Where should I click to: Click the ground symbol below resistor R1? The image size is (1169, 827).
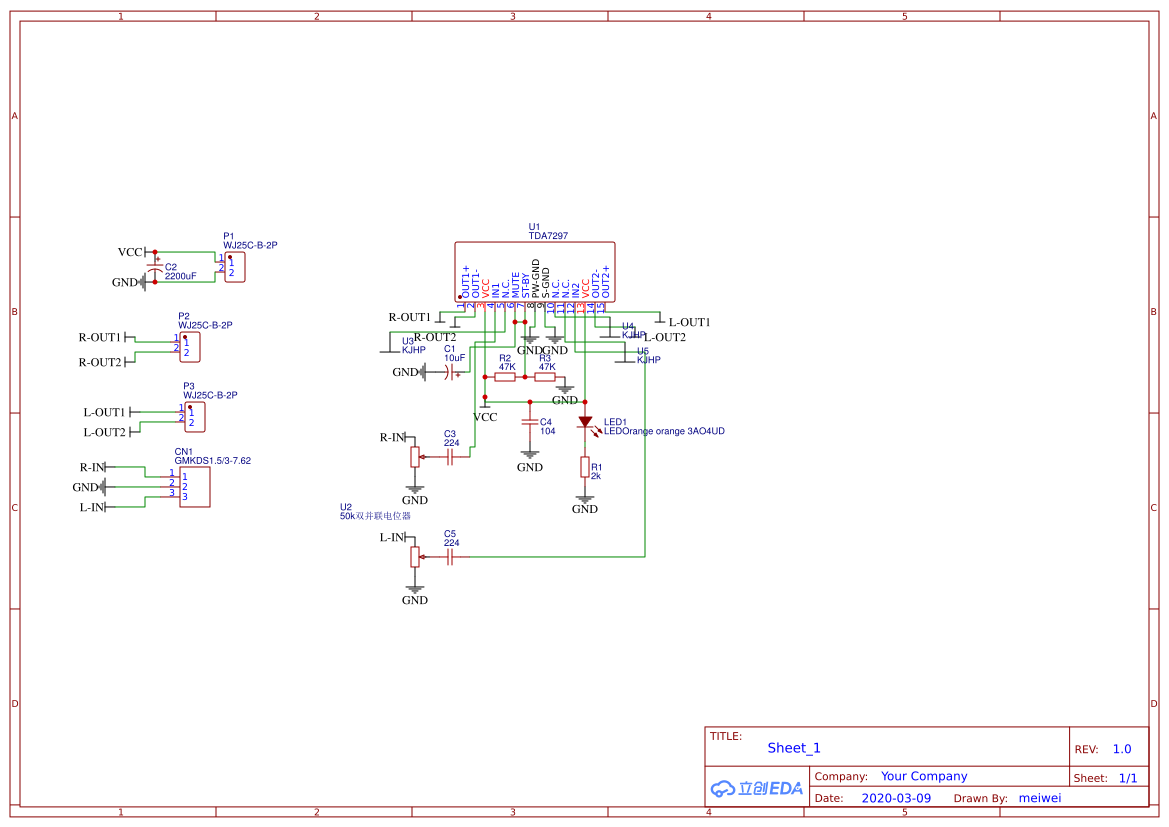point(585,500)
